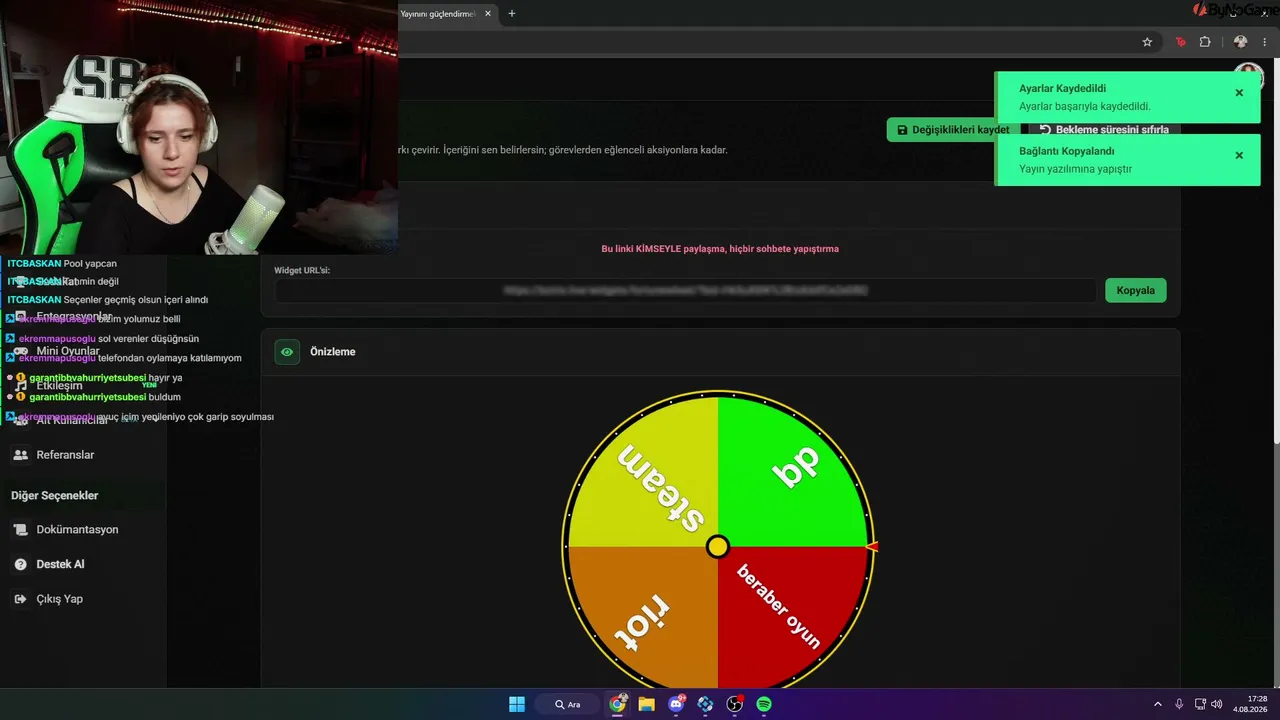The width and height of the screenshot is (1280, 720).
Task: Click the taskbar microphone icon
Action: tap(1180, 704)
